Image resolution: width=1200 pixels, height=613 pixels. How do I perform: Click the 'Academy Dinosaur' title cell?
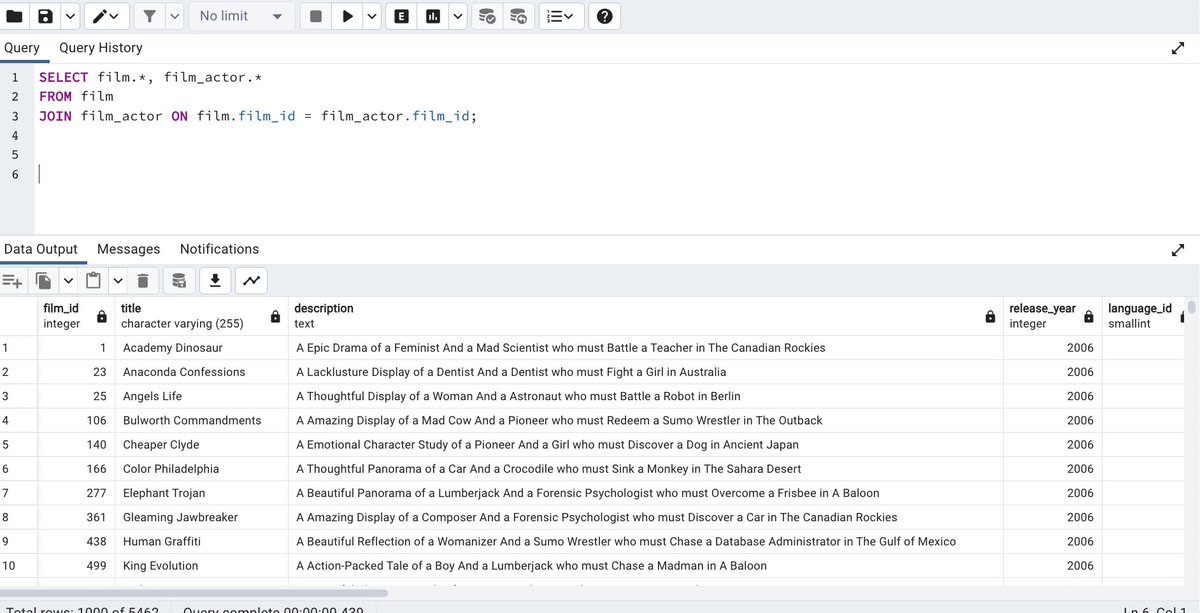tap(201, 348)
